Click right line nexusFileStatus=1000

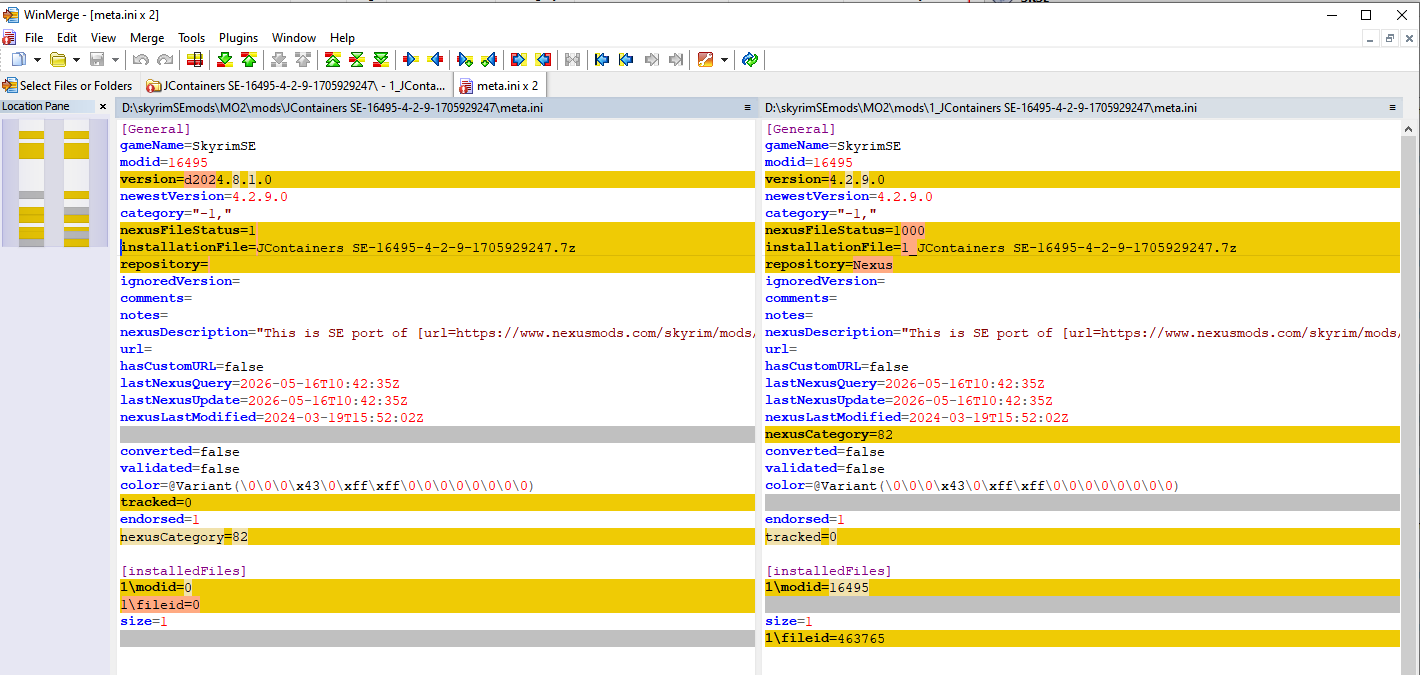(x=1082, y=230)
